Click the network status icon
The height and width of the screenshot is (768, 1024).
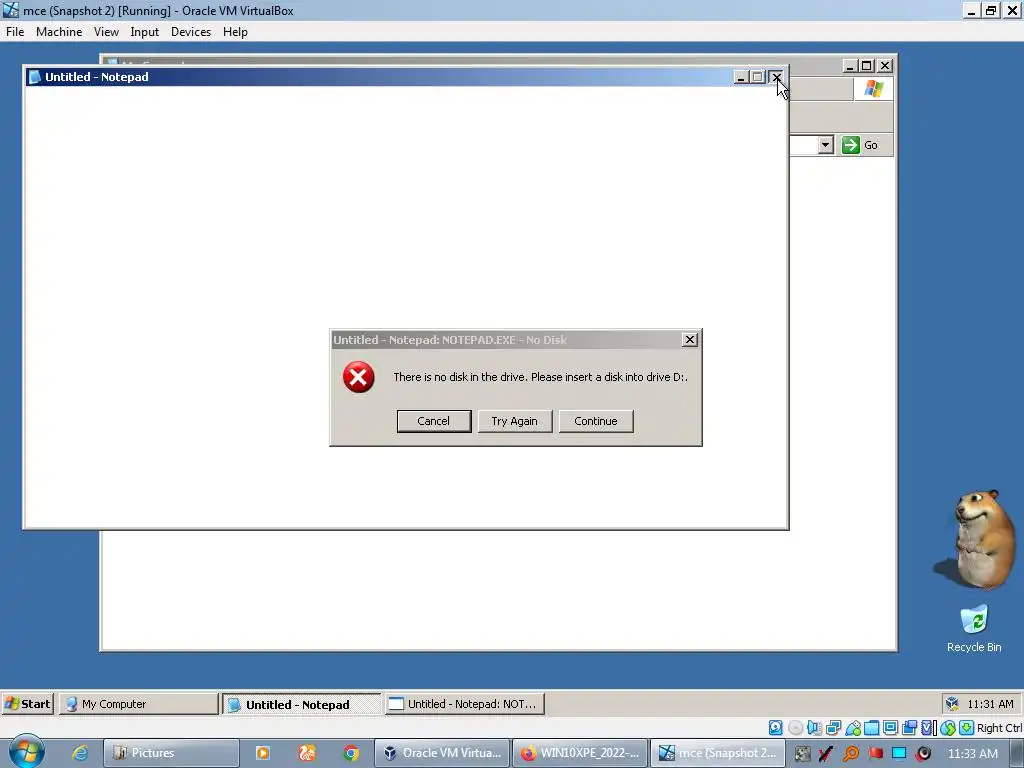point(833,728)
